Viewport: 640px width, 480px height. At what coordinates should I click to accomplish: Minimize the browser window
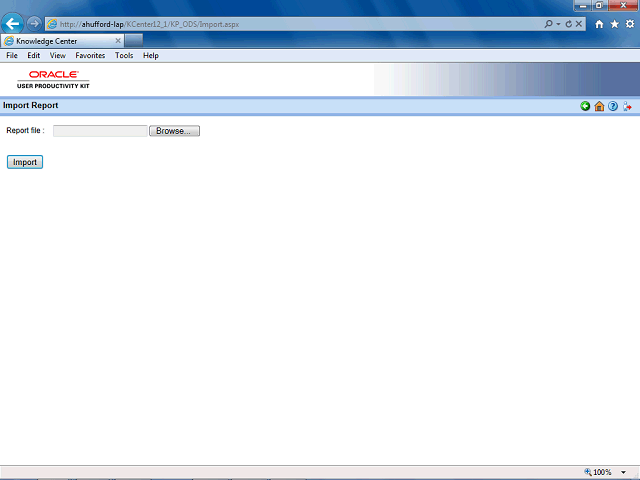click(582, 5)
